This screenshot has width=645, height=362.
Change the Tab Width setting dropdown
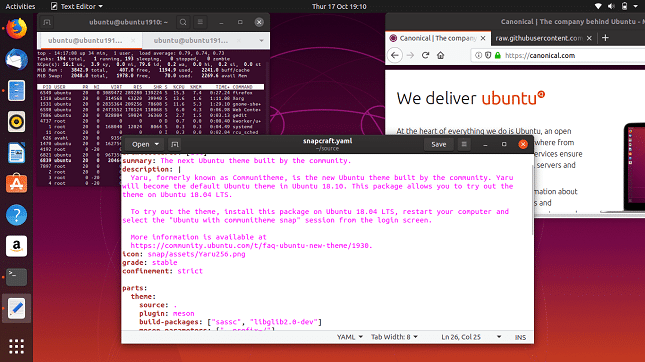point(394,337)
